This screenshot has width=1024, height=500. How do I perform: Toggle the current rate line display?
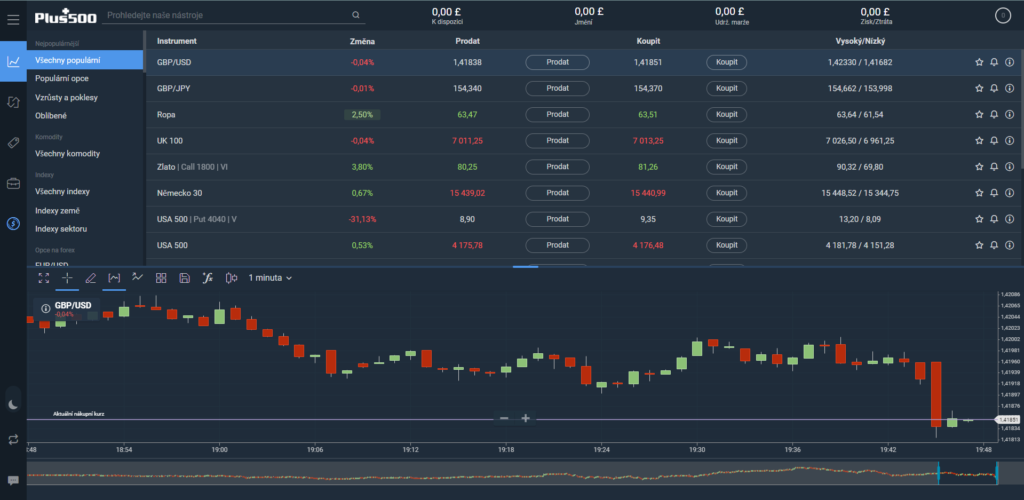click(x=114, y=278)
